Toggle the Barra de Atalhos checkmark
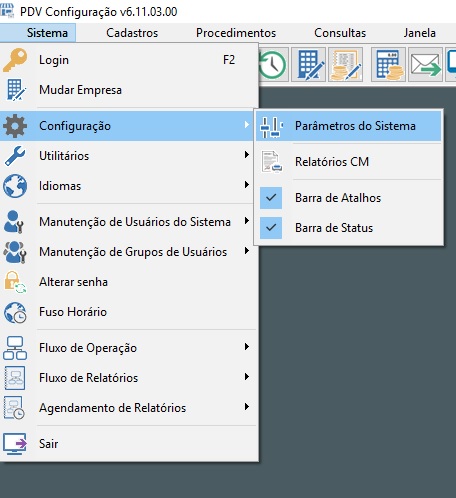The image size is (456, 498). point(271,198)
